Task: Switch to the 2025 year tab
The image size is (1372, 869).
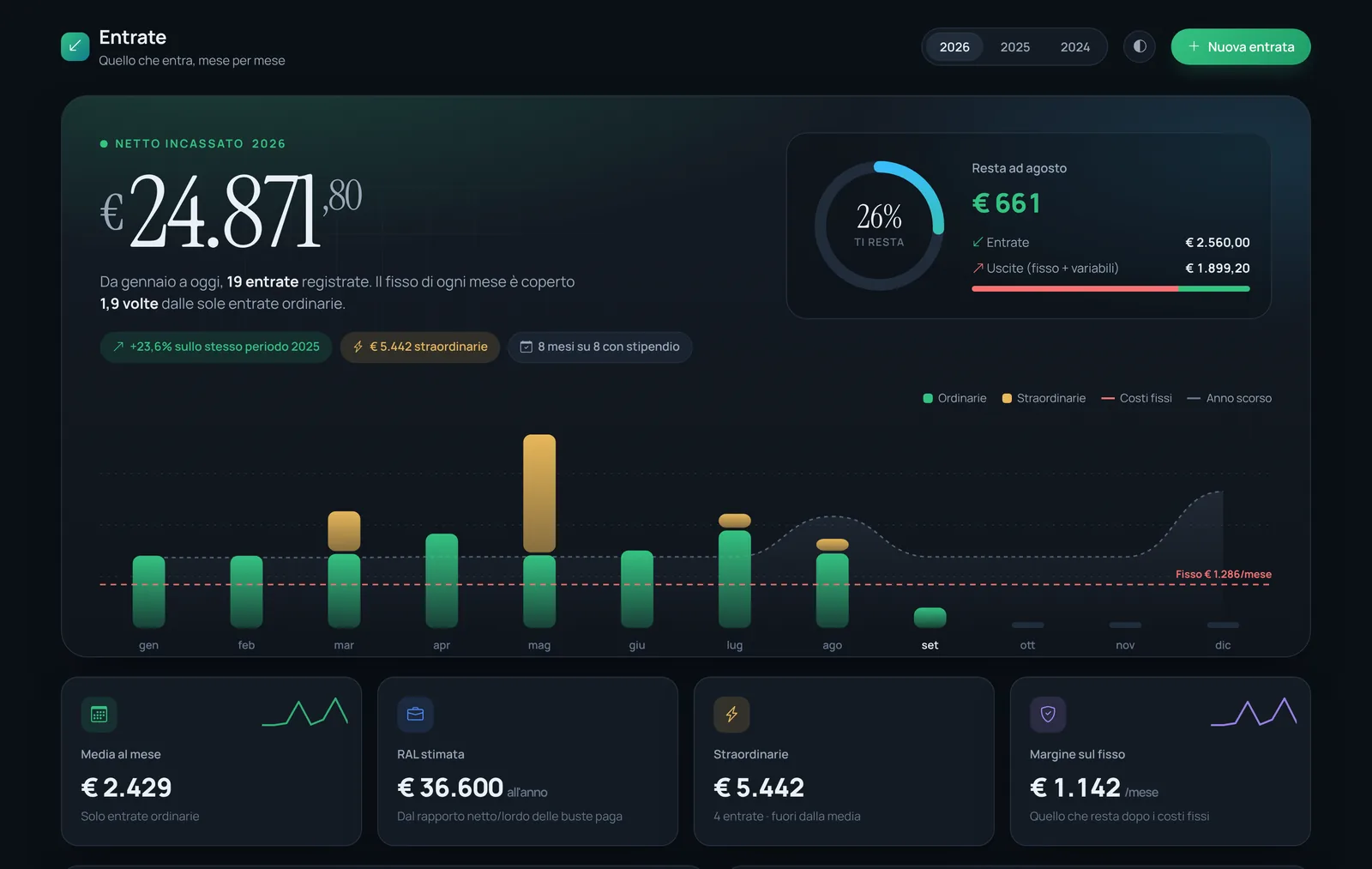Action: click(1015, 46)
